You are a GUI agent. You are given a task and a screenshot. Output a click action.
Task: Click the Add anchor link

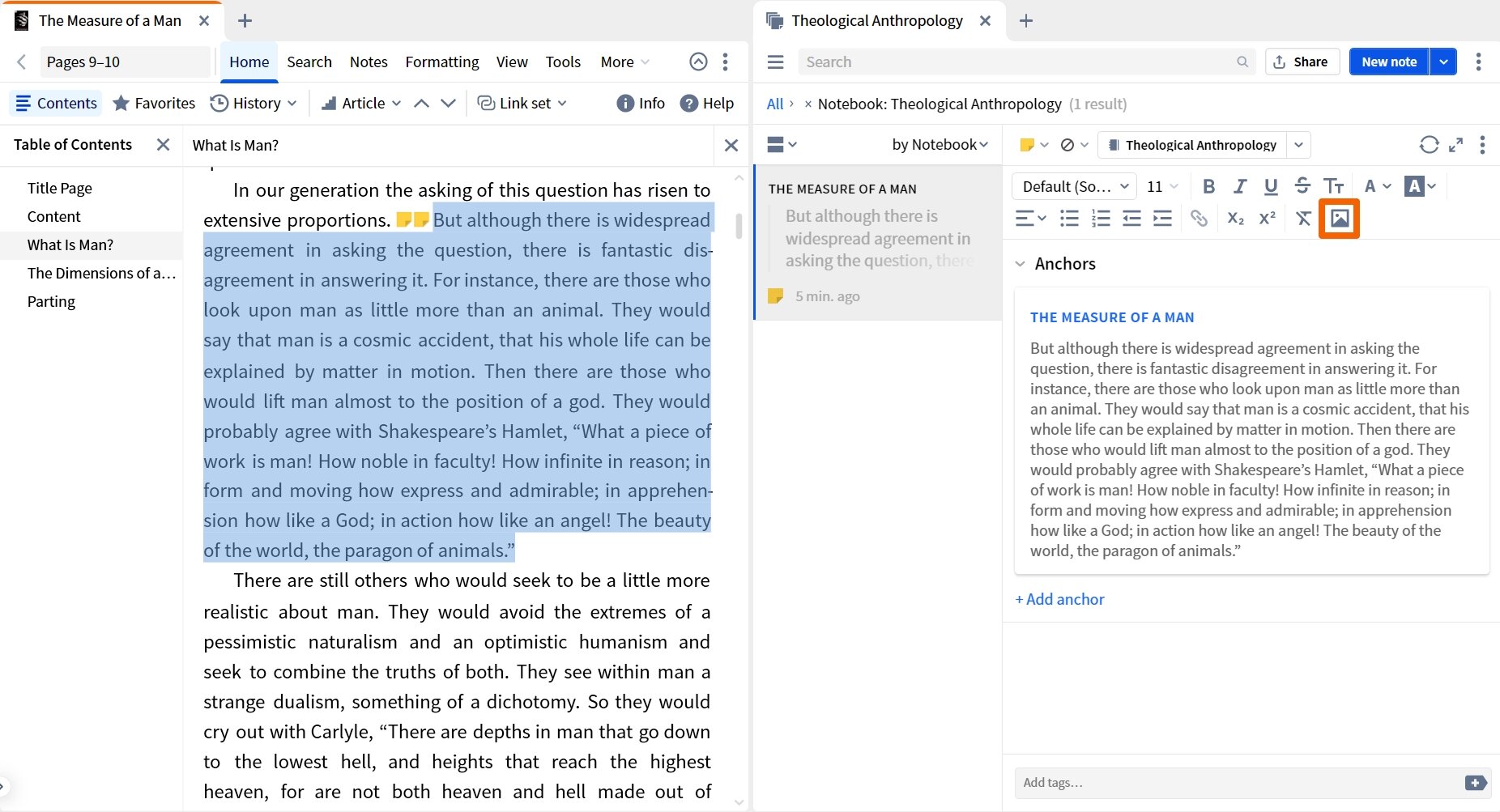1059,599
